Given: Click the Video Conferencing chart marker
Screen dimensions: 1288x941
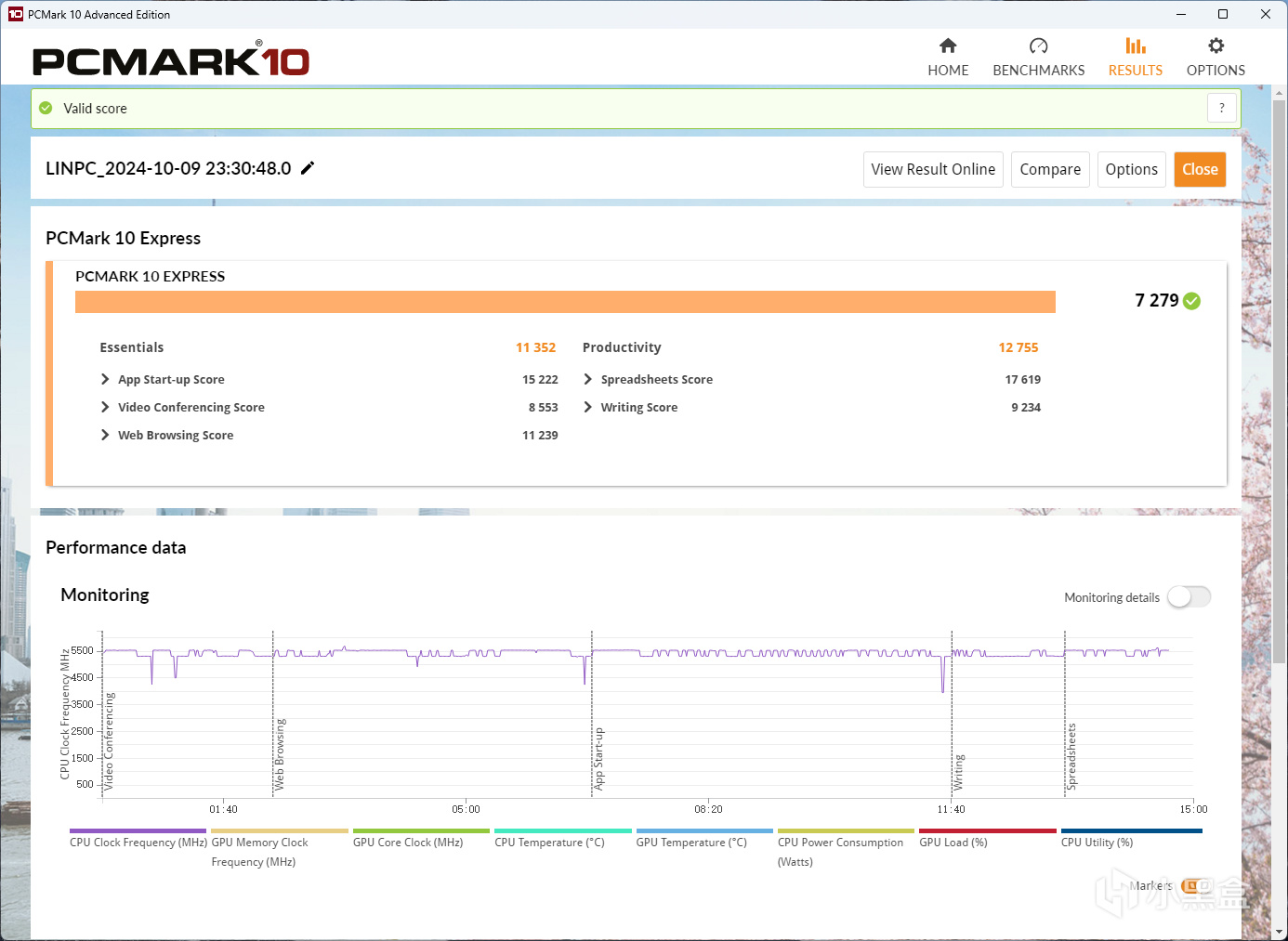Looking at the screenshot, I should [109, 741].
